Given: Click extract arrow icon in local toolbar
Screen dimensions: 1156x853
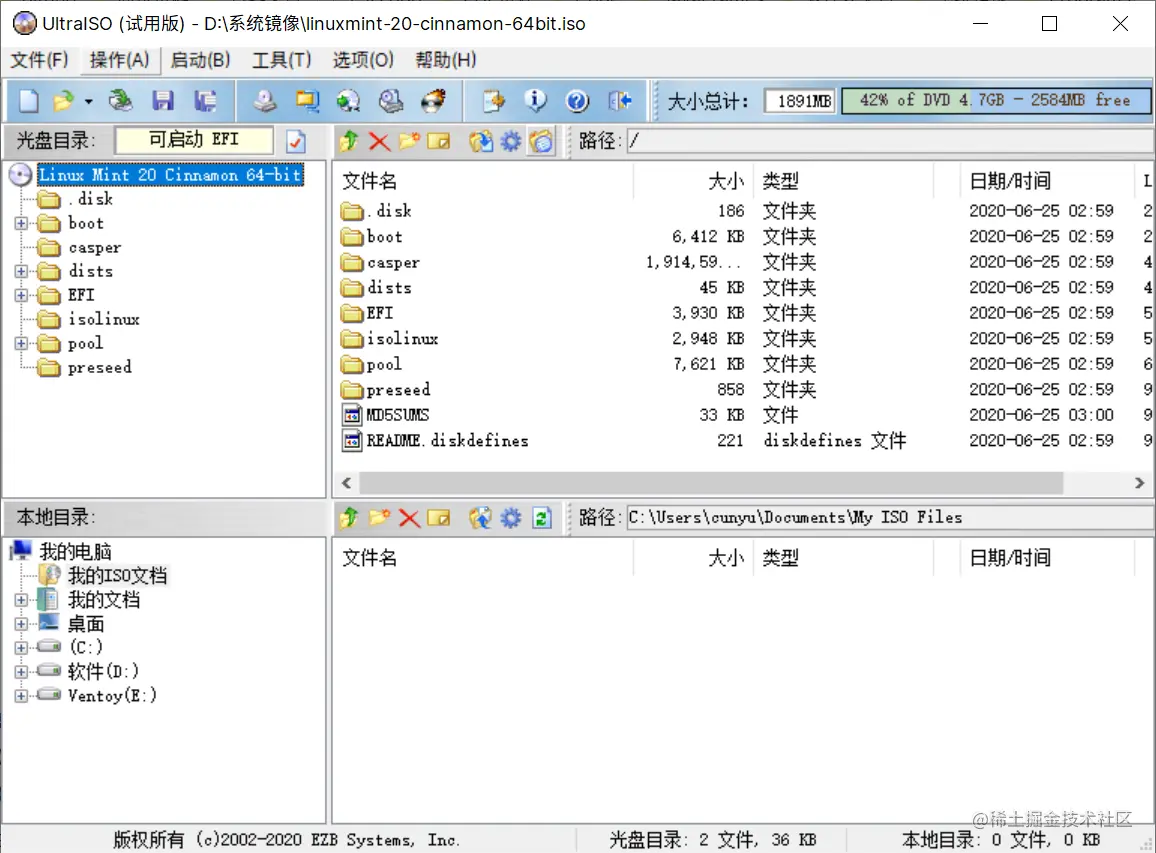Looking at the screenshot, I should pyautogui.click(x=481, y=518).
